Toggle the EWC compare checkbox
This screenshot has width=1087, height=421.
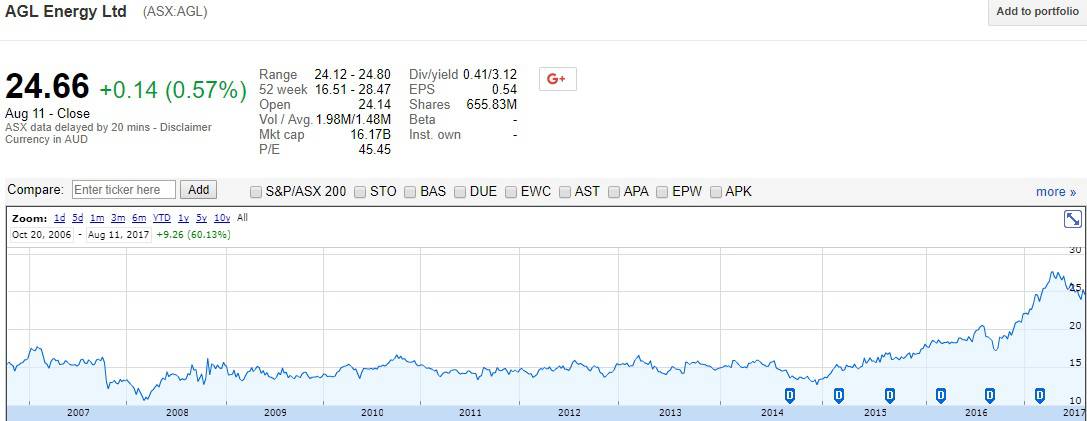[512, 191]
